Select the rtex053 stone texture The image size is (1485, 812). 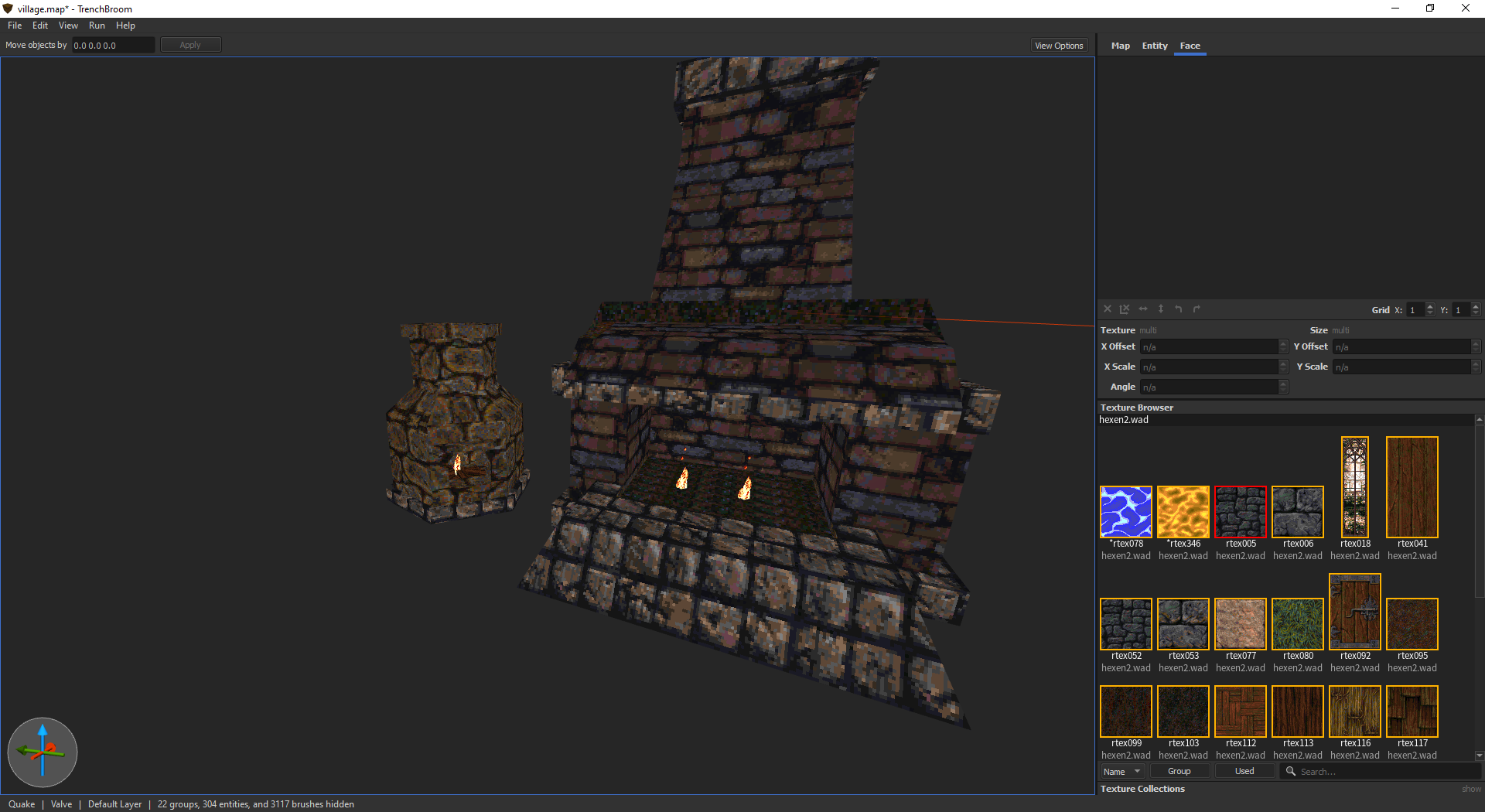1183,624
